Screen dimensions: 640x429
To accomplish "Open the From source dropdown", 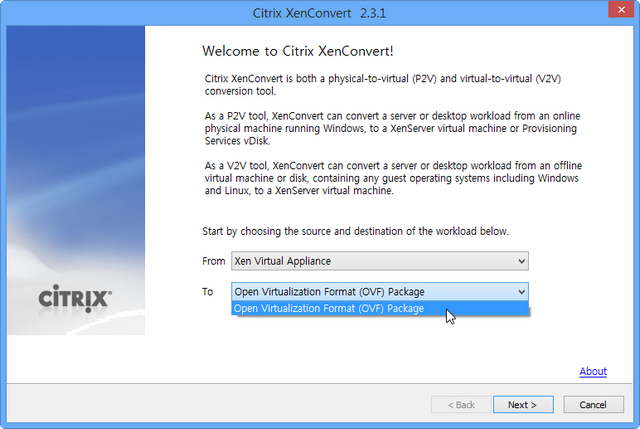I will pyautogui.click(x=380, y=261).
